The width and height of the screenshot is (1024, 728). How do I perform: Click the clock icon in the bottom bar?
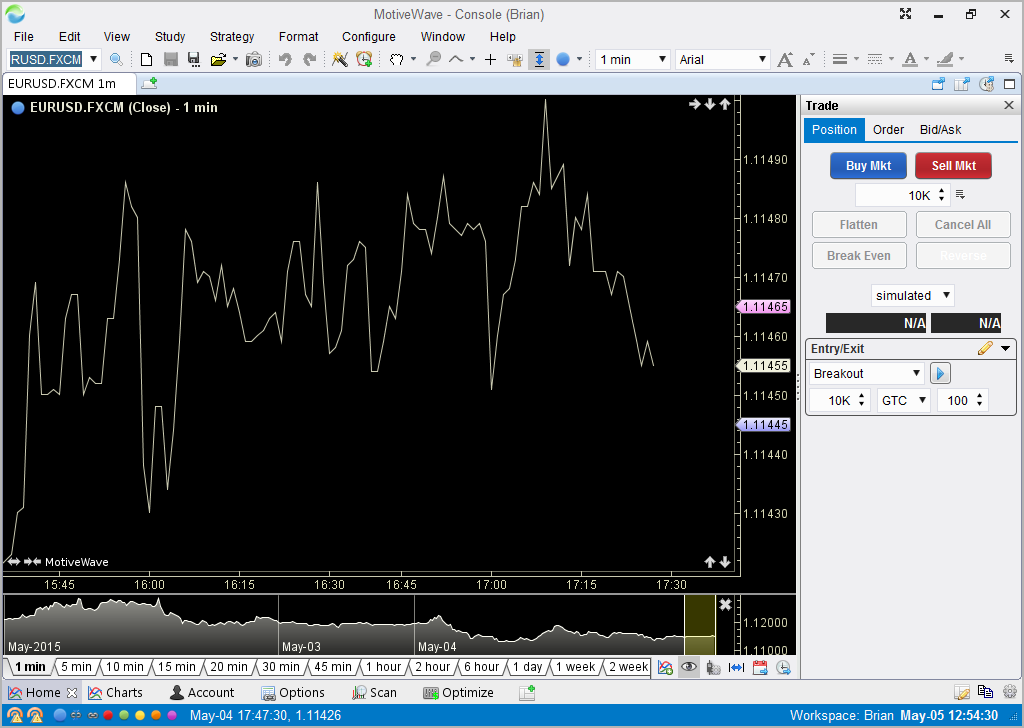click(783, 667)
